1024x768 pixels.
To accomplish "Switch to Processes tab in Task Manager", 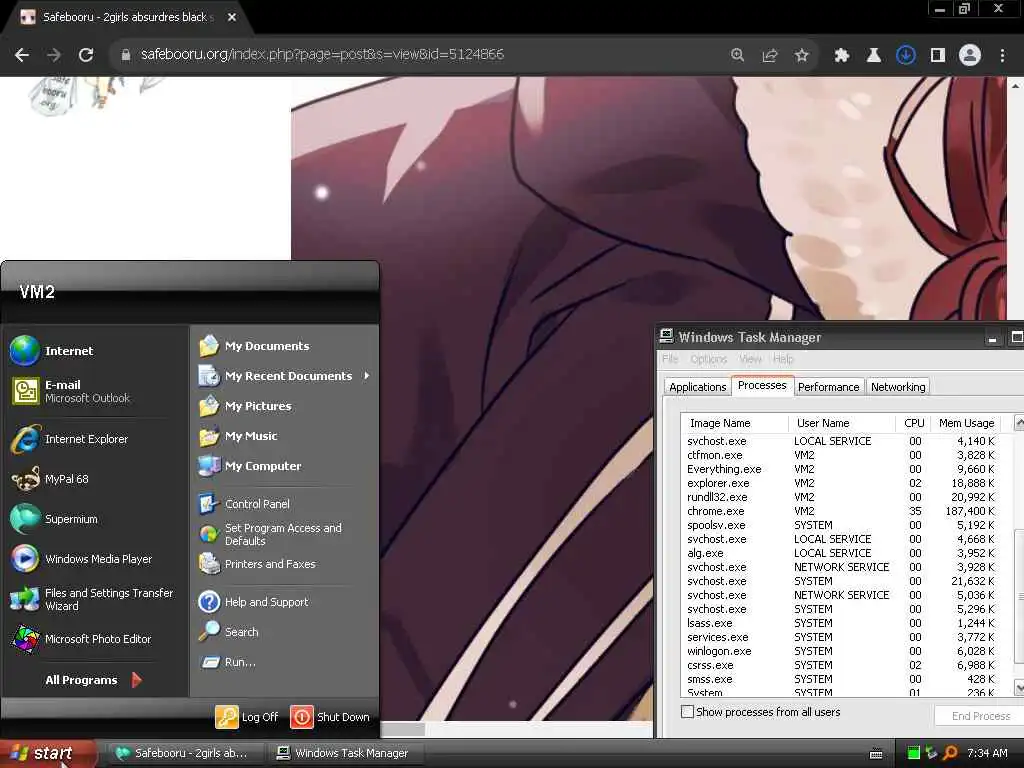I will point(762,385).
